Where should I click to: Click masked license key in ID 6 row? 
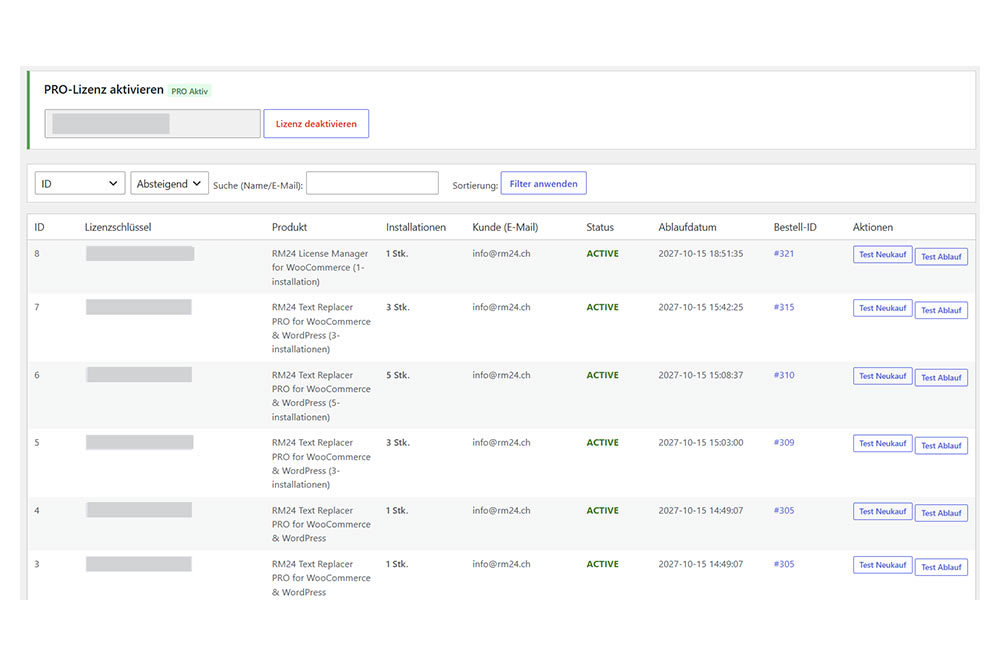pyautogui.click(x=140, y=374)
